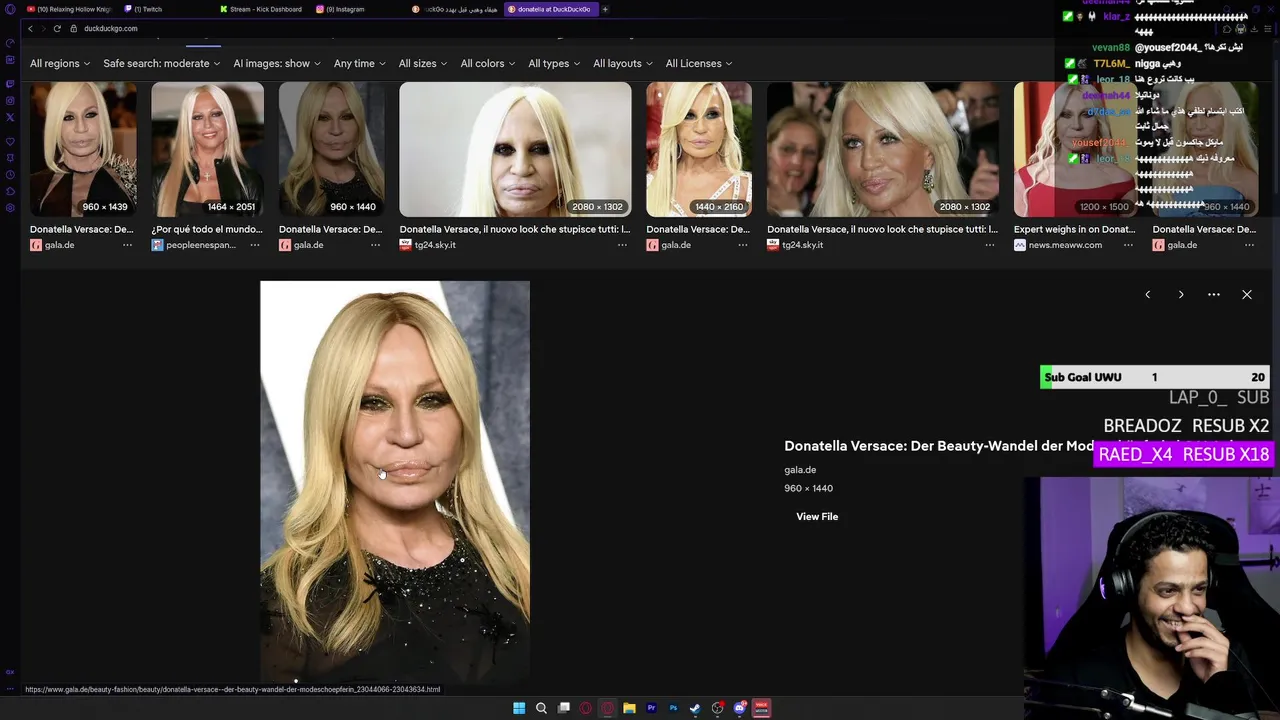Open options for peopleenespan result
Viewport: 1280px width, 720px height.
255,245
